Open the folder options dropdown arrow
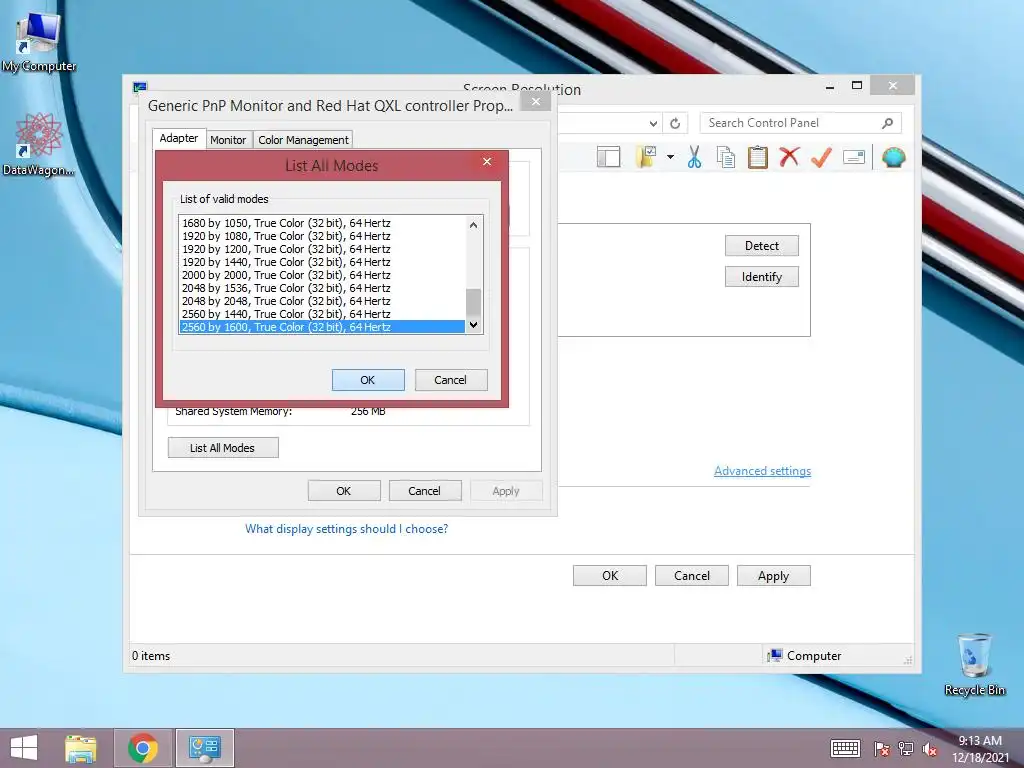 point(670,157)
